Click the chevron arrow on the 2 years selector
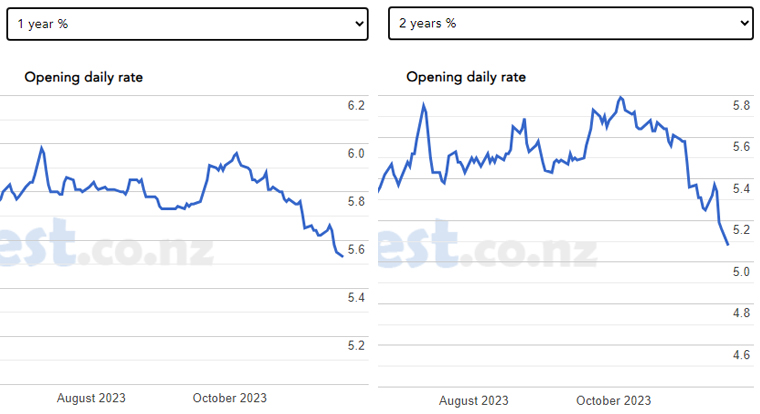 point(743,23)
